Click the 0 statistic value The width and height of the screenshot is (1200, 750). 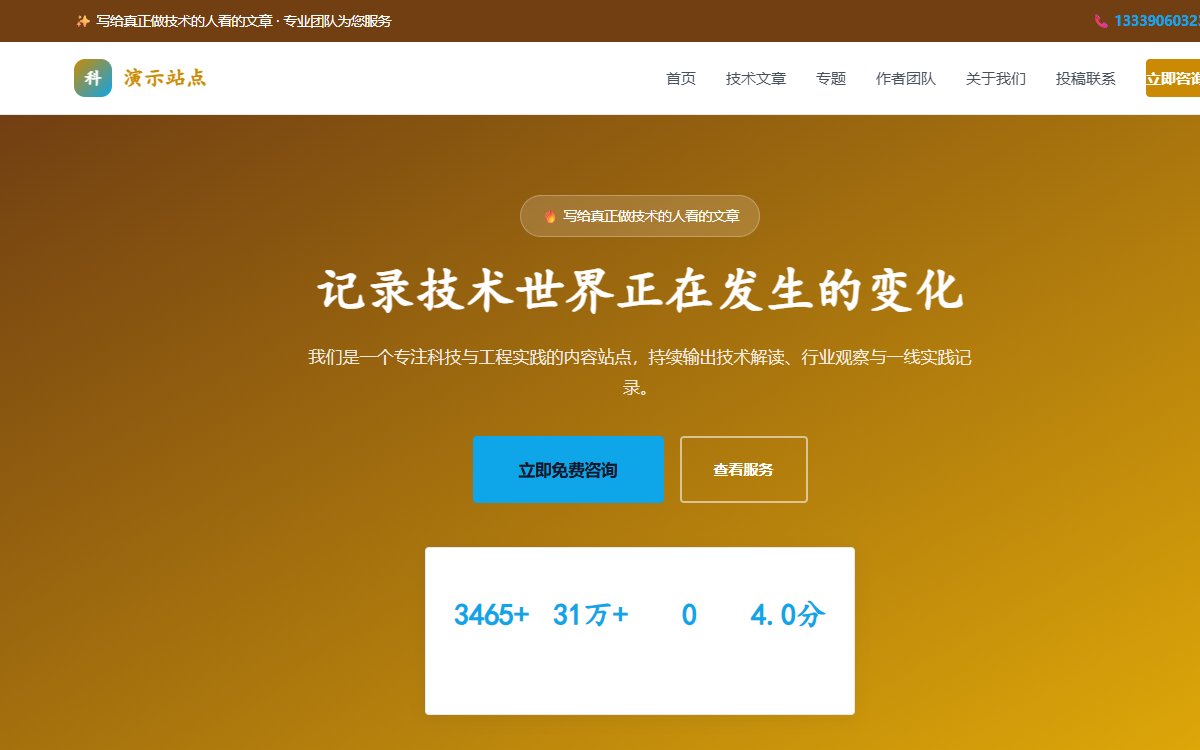tap(689, 615)
